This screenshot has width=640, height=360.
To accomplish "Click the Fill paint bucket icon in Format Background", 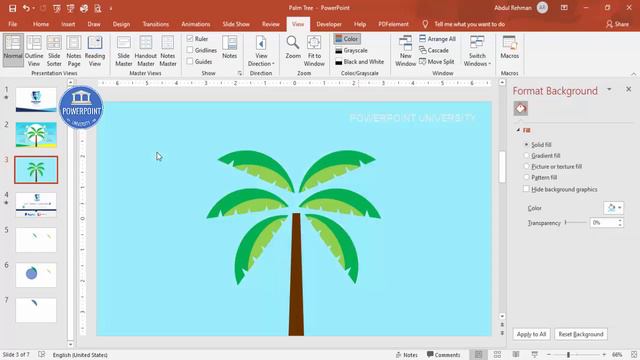I will pyautogui.click(x=520, y=109).
